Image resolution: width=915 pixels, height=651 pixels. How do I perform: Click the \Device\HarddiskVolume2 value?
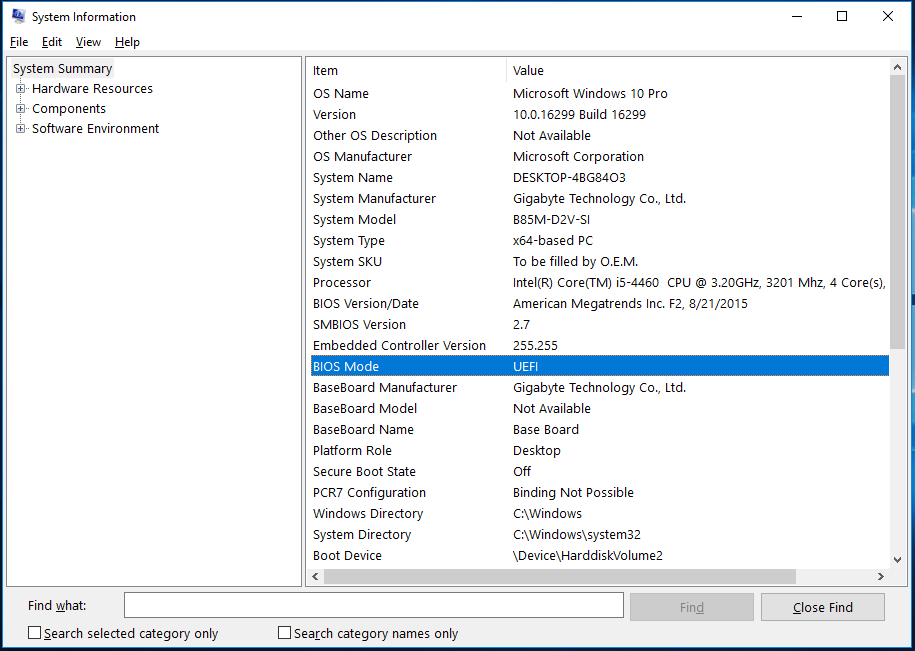588,555
